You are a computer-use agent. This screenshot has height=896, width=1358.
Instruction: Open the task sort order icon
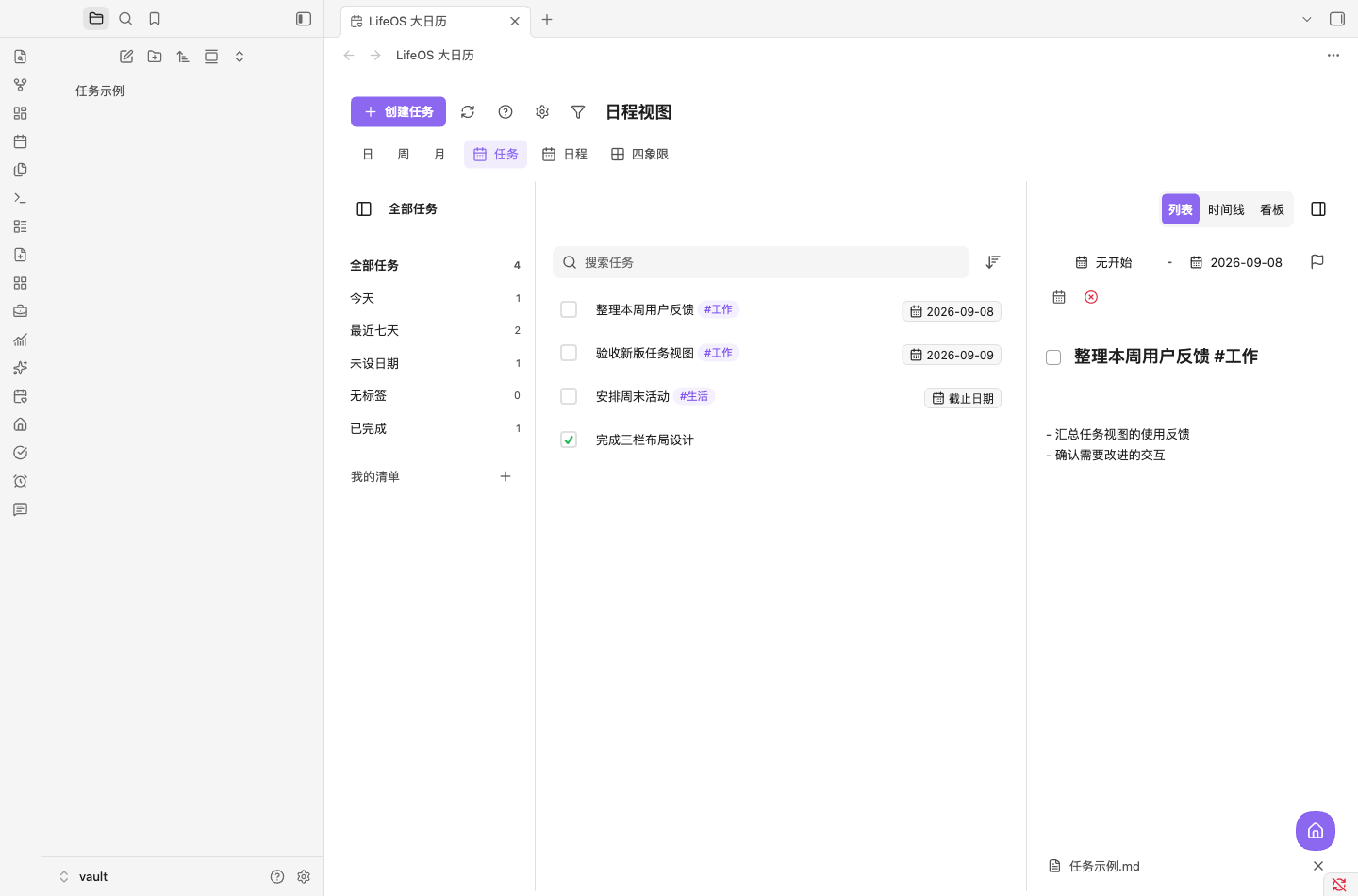(x=993, y=262)
